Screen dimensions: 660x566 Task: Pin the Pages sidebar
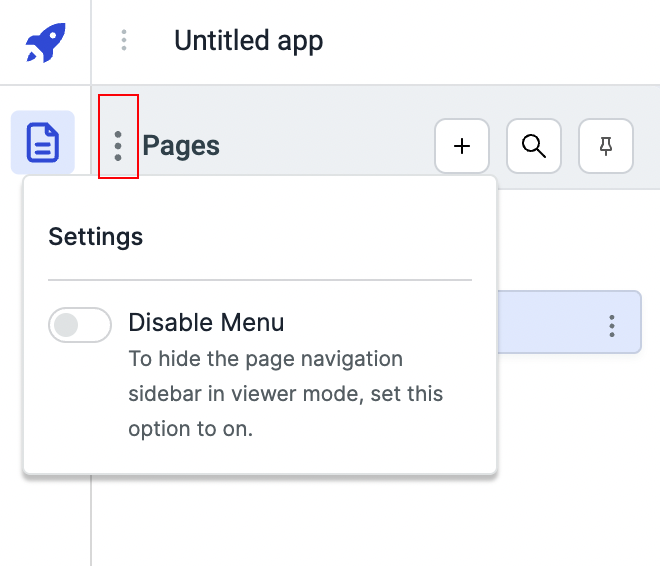pos(606,146)
